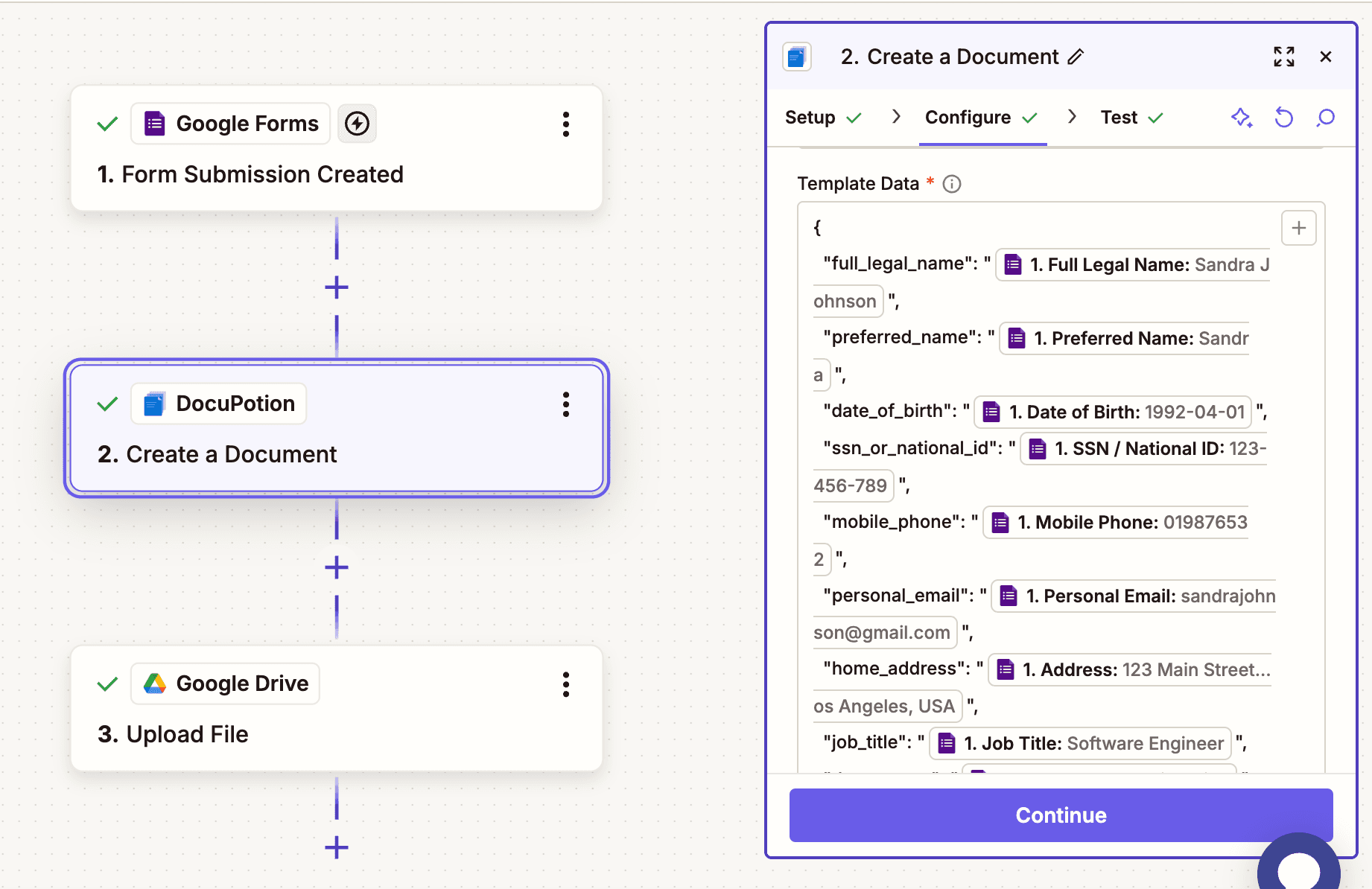Click the DocuPotion label chip

pos(219,404)
